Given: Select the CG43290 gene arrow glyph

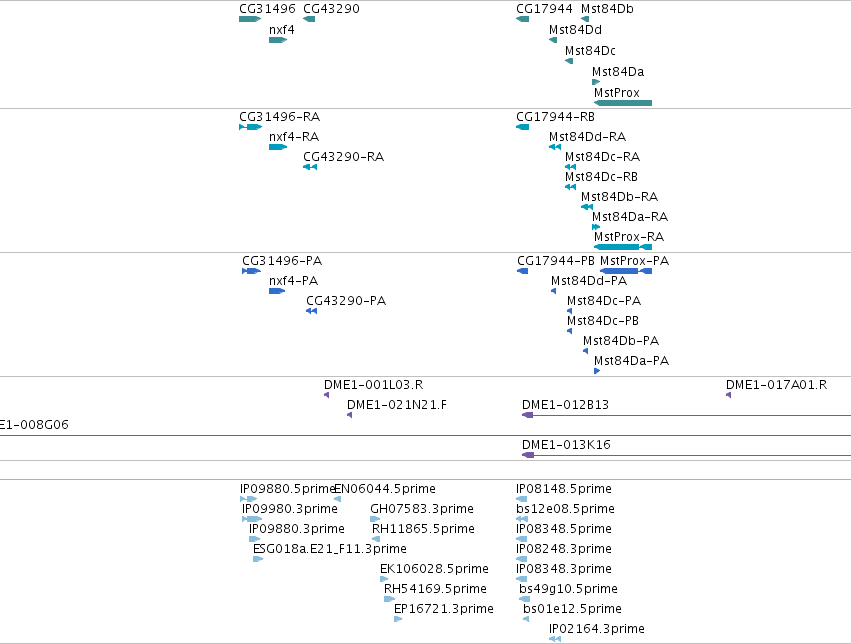Looking at the screenshot, I should [309, 19].
